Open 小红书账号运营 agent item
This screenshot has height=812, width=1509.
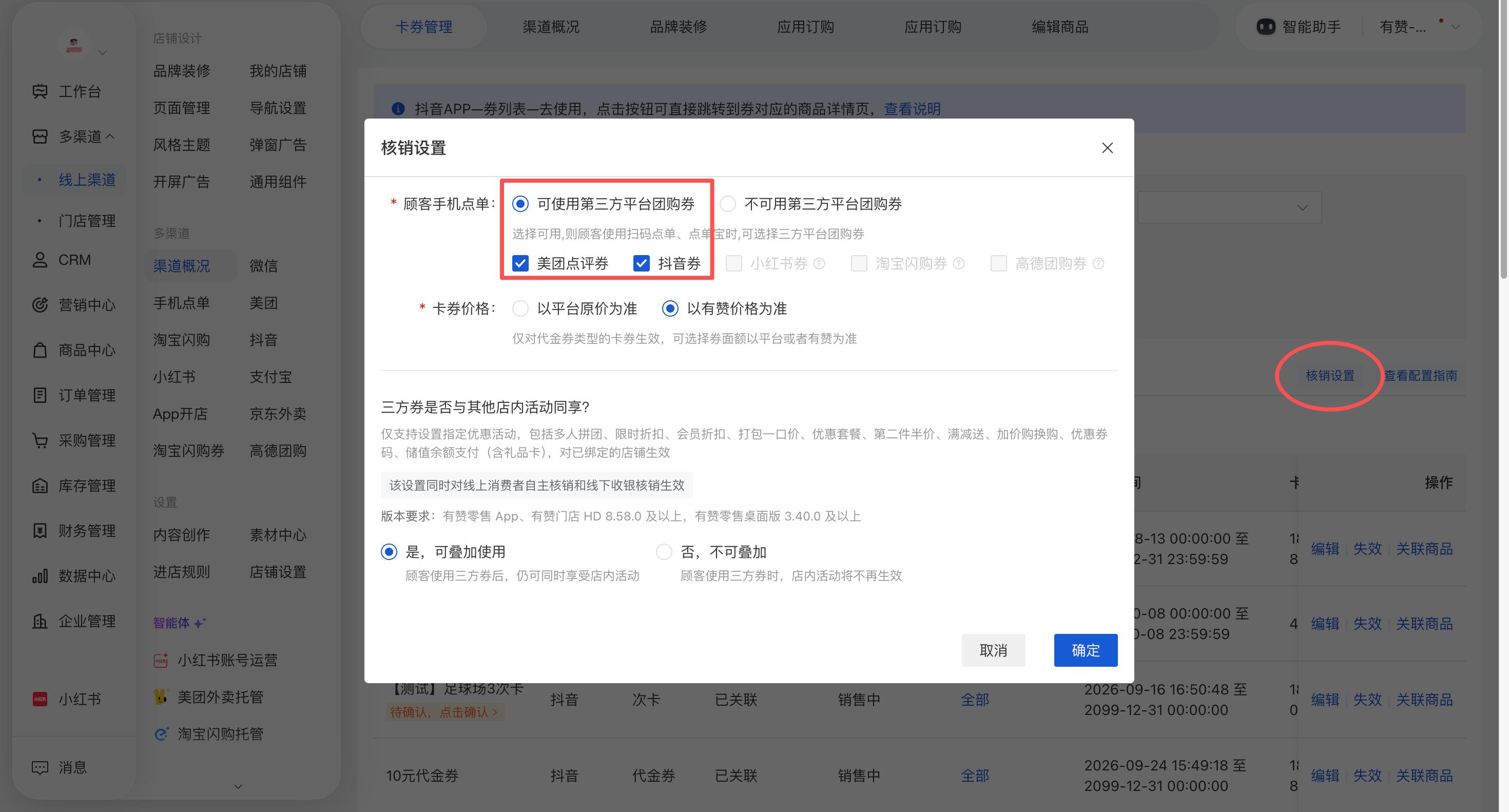click(215, 660)
